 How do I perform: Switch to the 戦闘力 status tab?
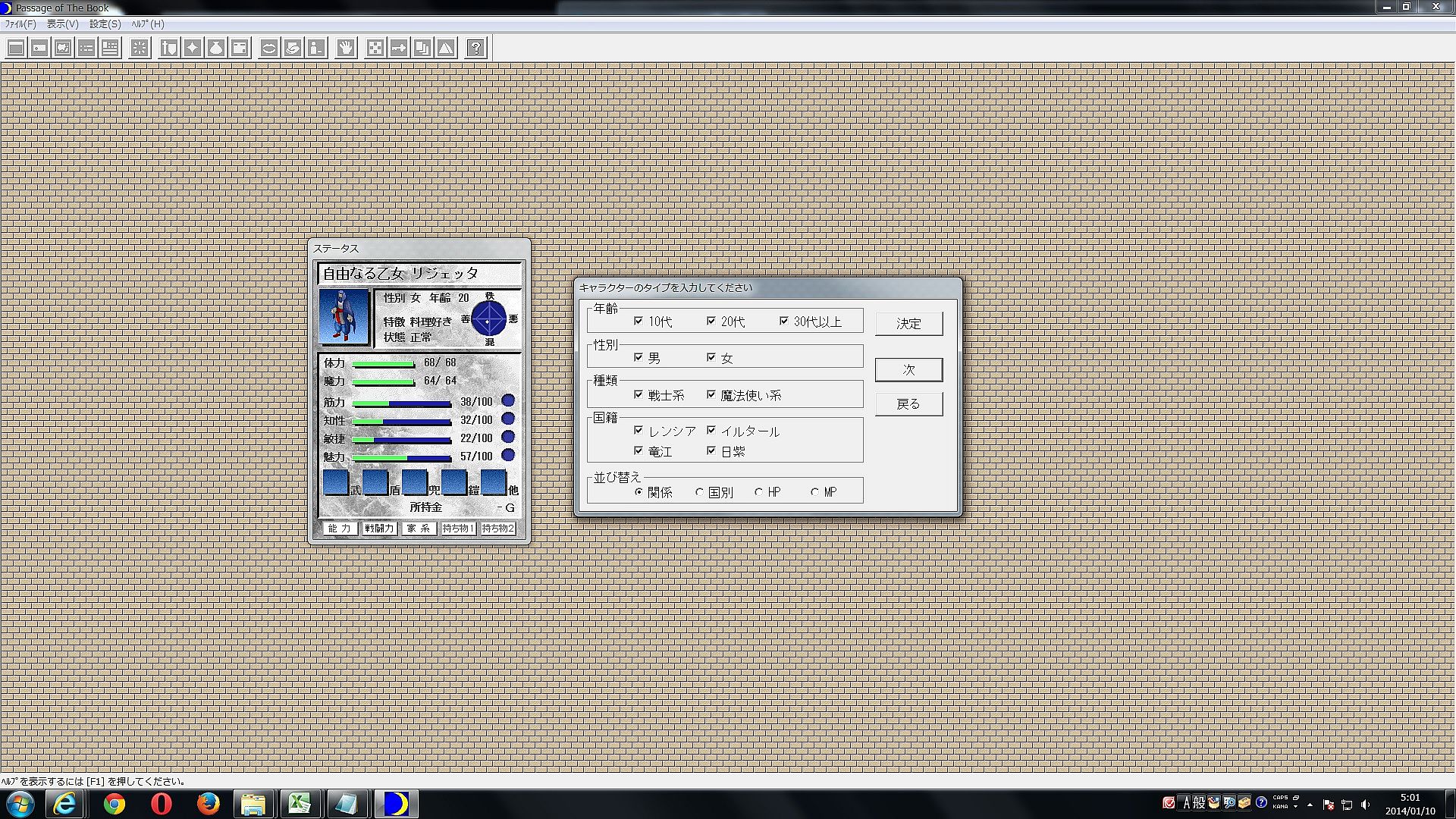point(379,529)
